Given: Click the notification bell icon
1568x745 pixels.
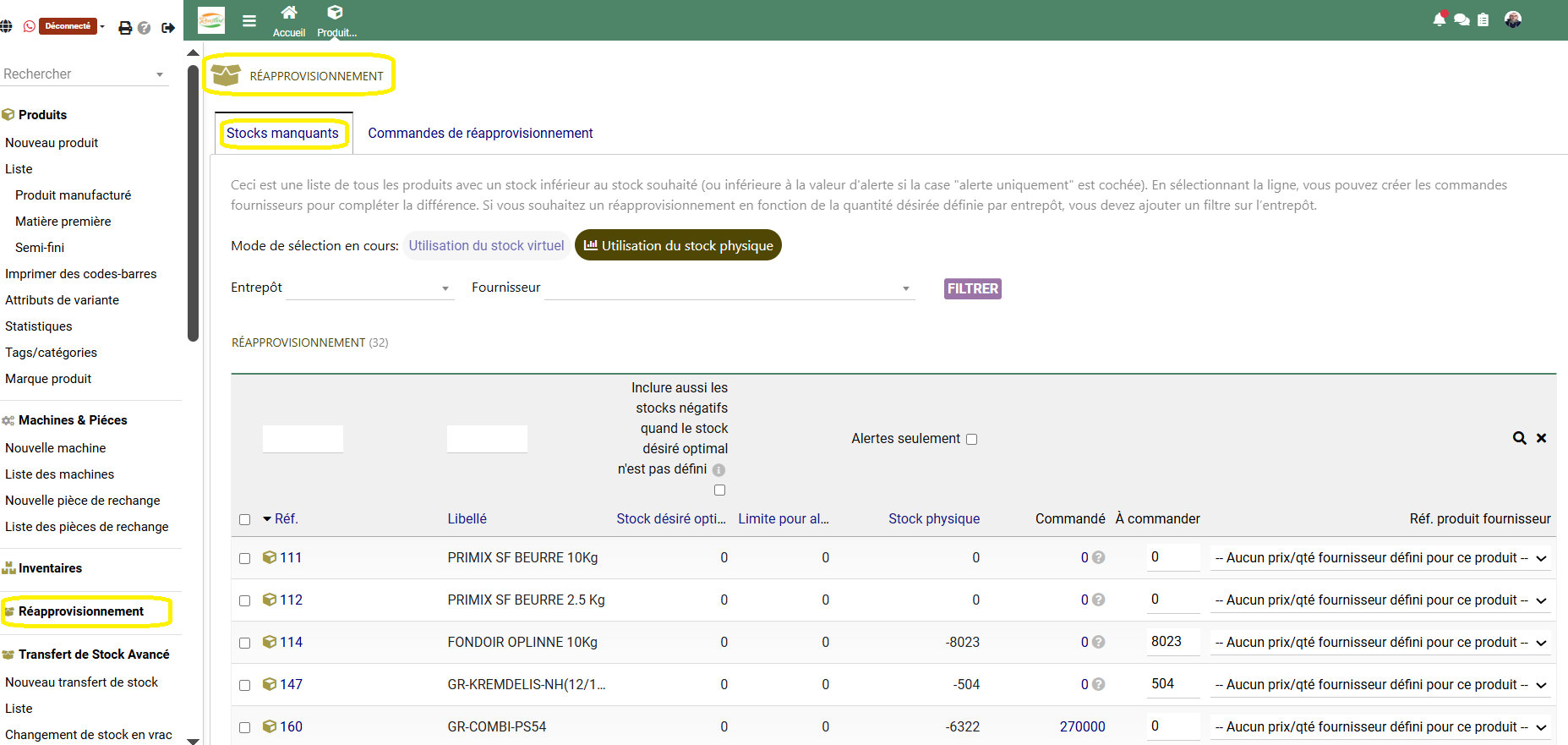Looking at the screenshot, I should [x=1439, y=19].
